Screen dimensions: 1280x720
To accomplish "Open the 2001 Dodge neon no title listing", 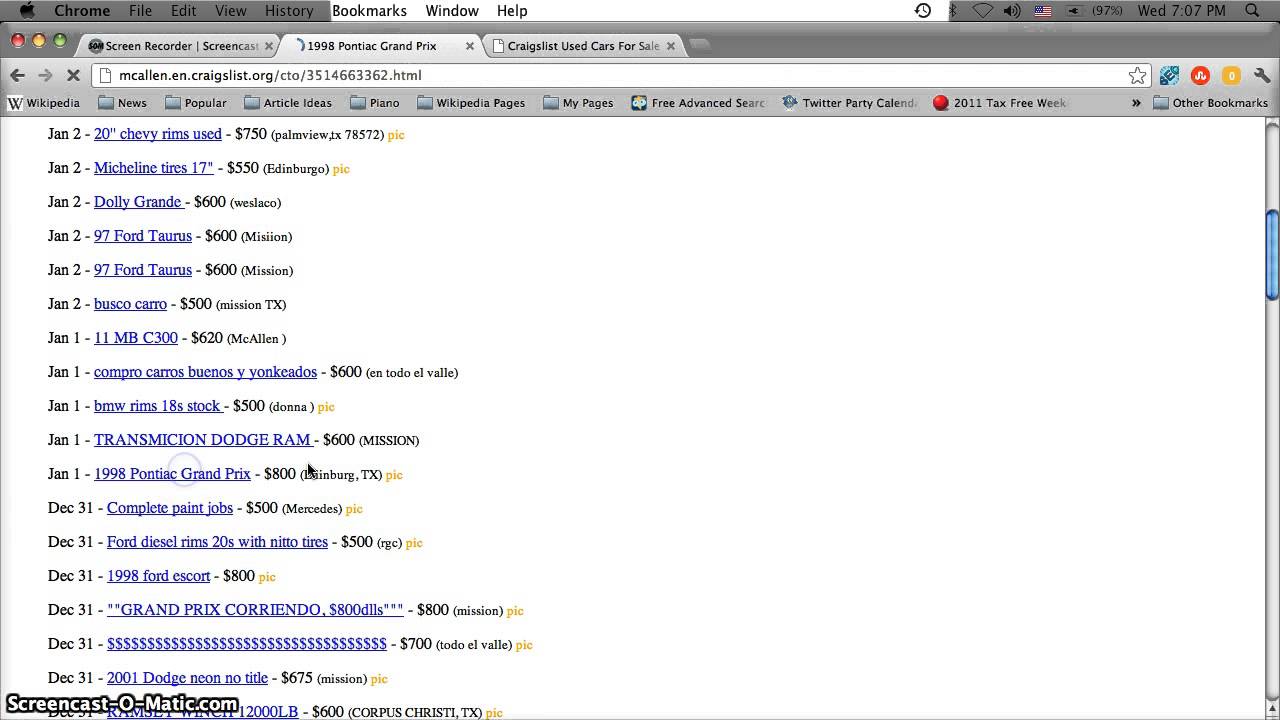I will point(187,678).
